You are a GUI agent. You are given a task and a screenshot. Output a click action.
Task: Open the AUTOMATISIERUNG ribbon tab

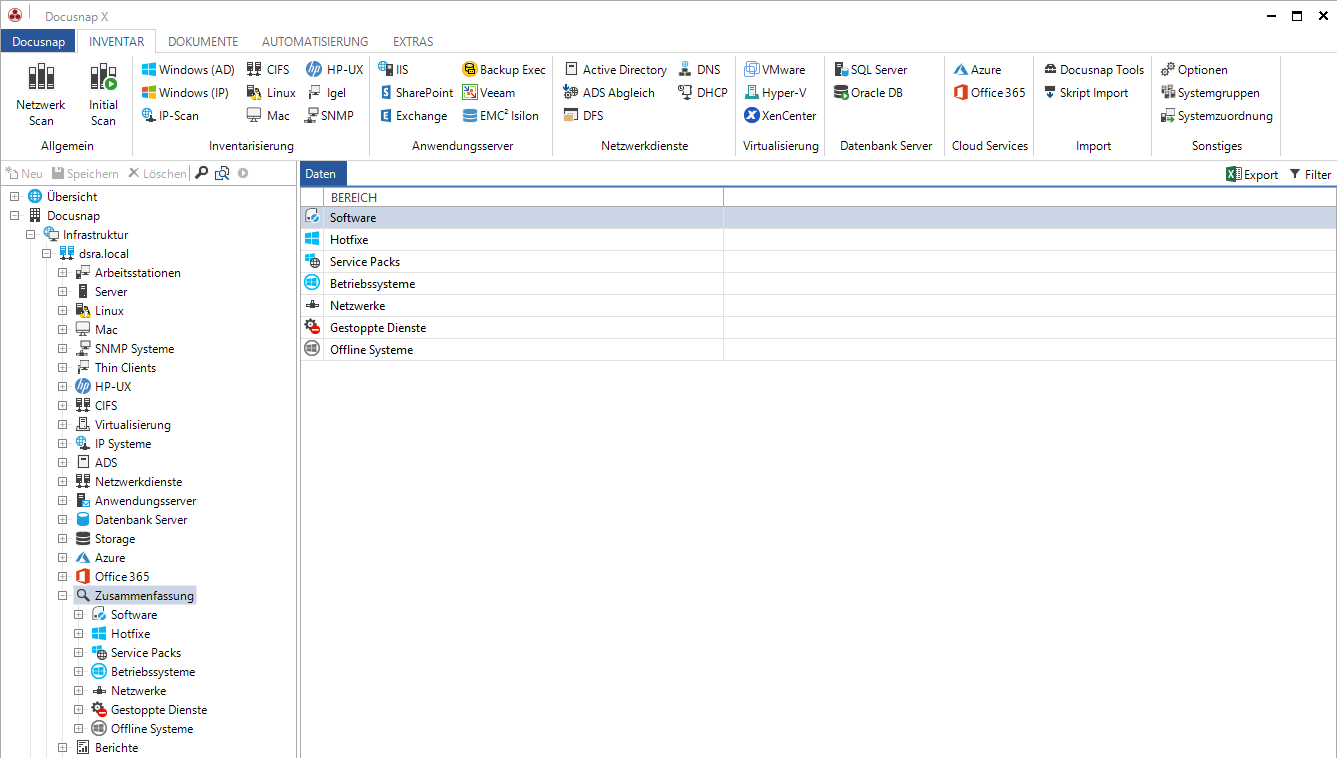(x=315, y=41)
